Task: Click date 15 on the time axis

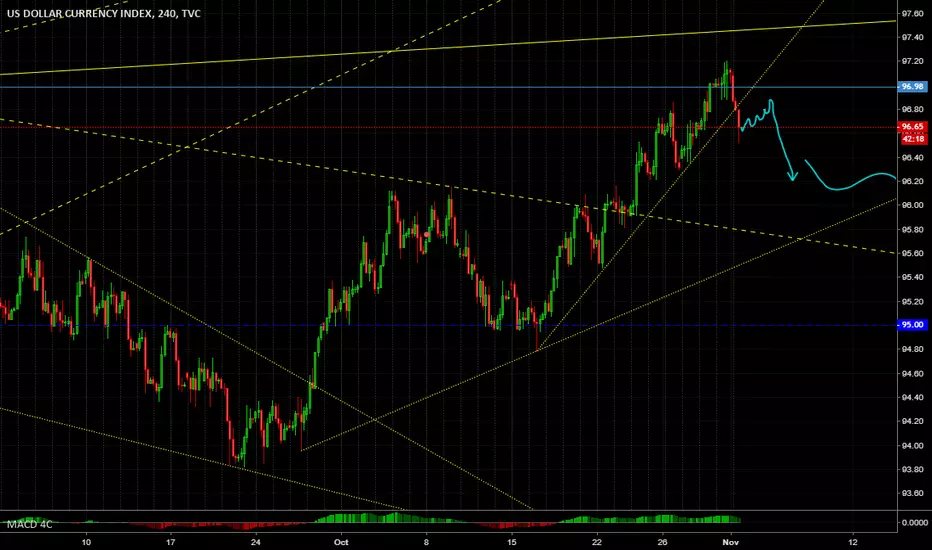Action: (511, 542)
